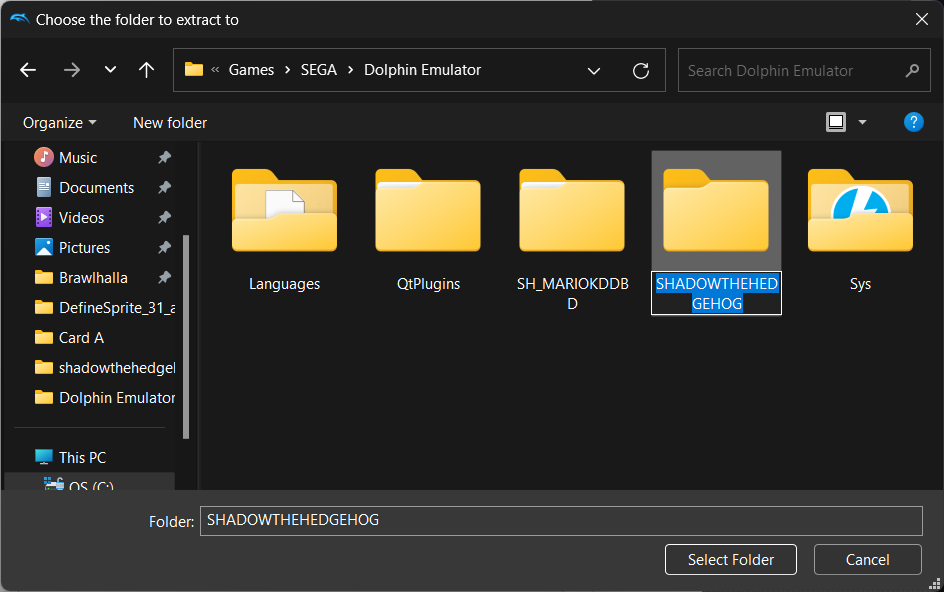Click the SHADOWTHEHEDGEHOG folder name label
This screenshot has height=592, width=944.
pyautogui.click(x=716, y=293)
